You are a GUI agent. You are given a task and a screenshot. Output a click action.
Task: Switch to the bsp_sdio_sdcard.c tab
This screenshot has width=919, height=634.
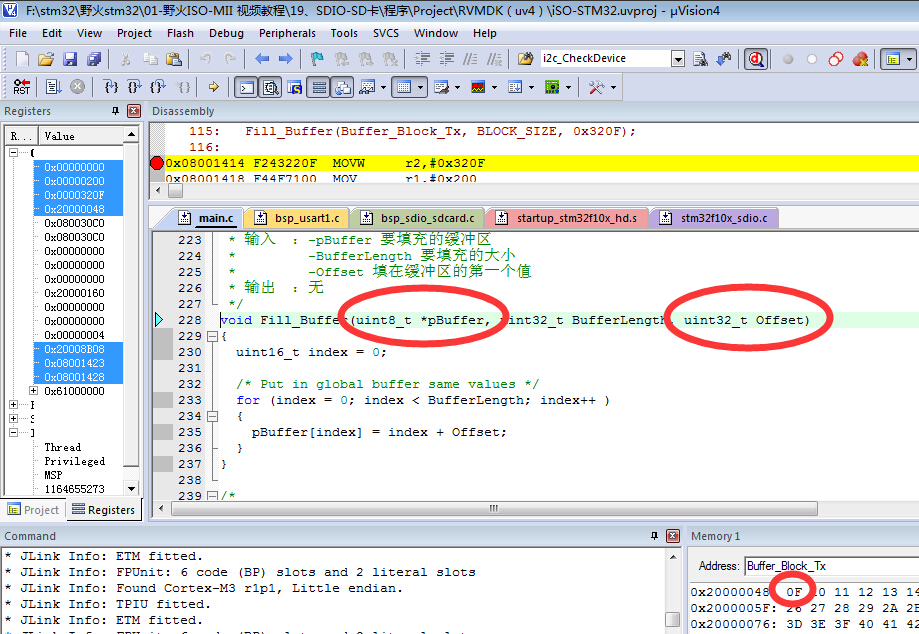(421, 218)
